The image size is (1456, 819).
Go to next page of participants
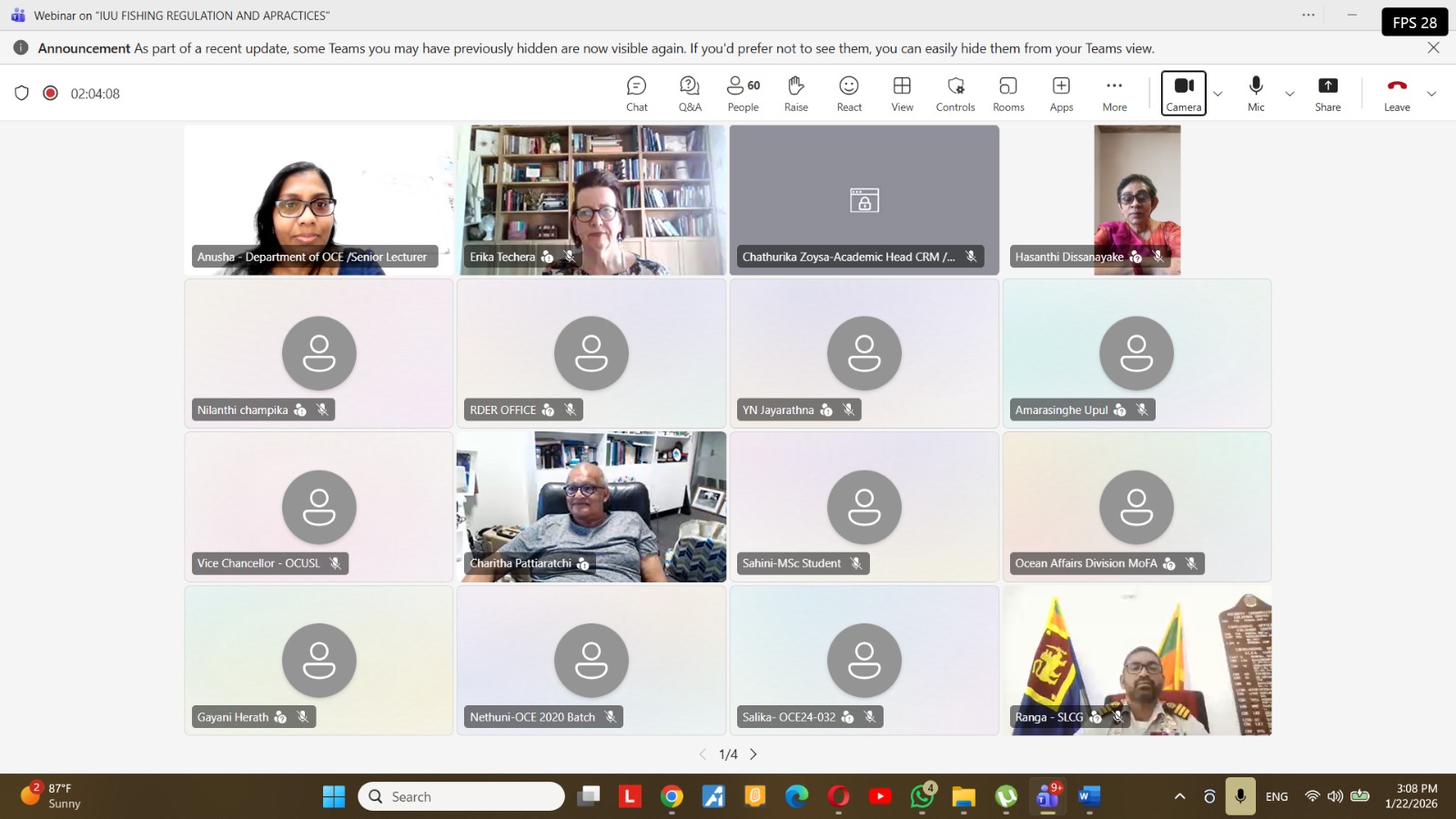coord(753,754)
